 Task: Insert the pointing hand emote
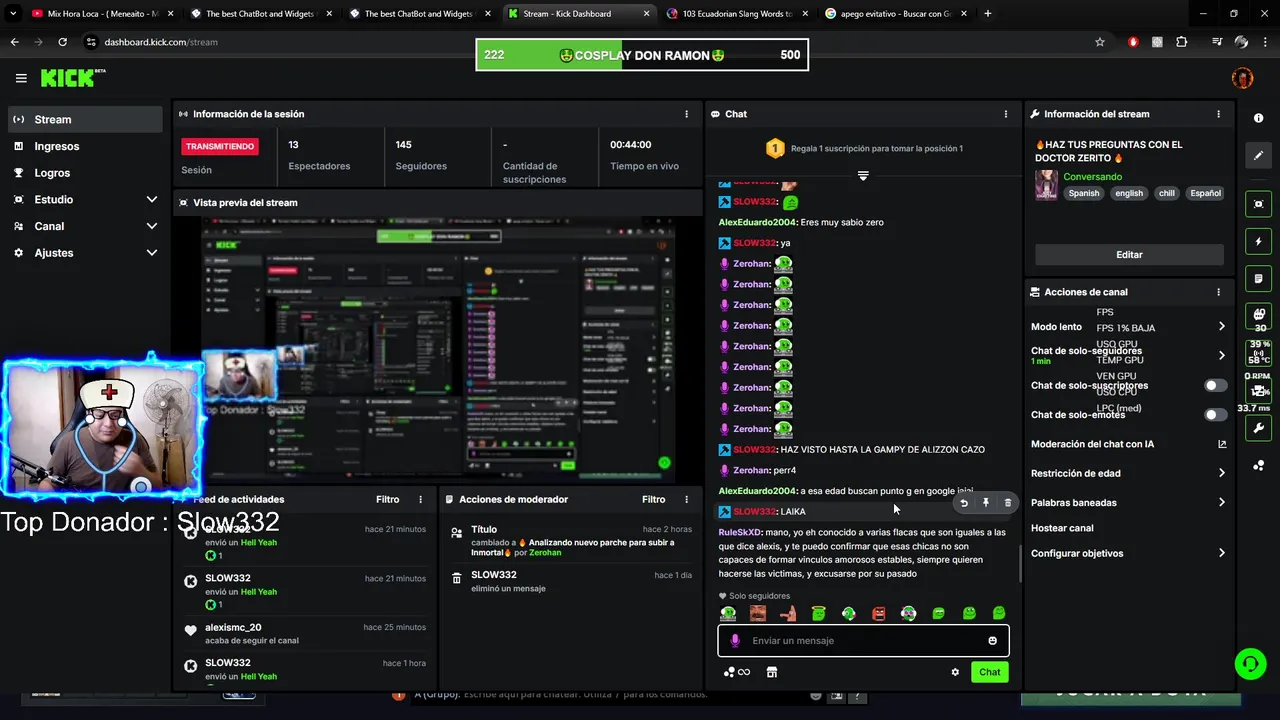click(x=788, y=613)
